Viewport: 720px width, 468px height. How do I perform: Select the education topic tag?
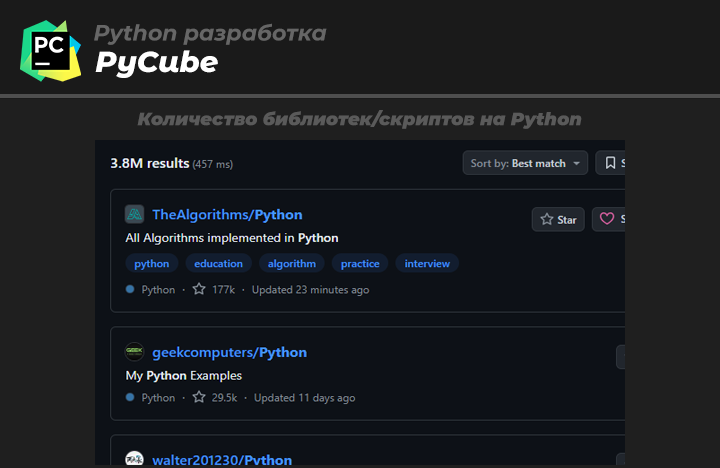coord(219,263)
